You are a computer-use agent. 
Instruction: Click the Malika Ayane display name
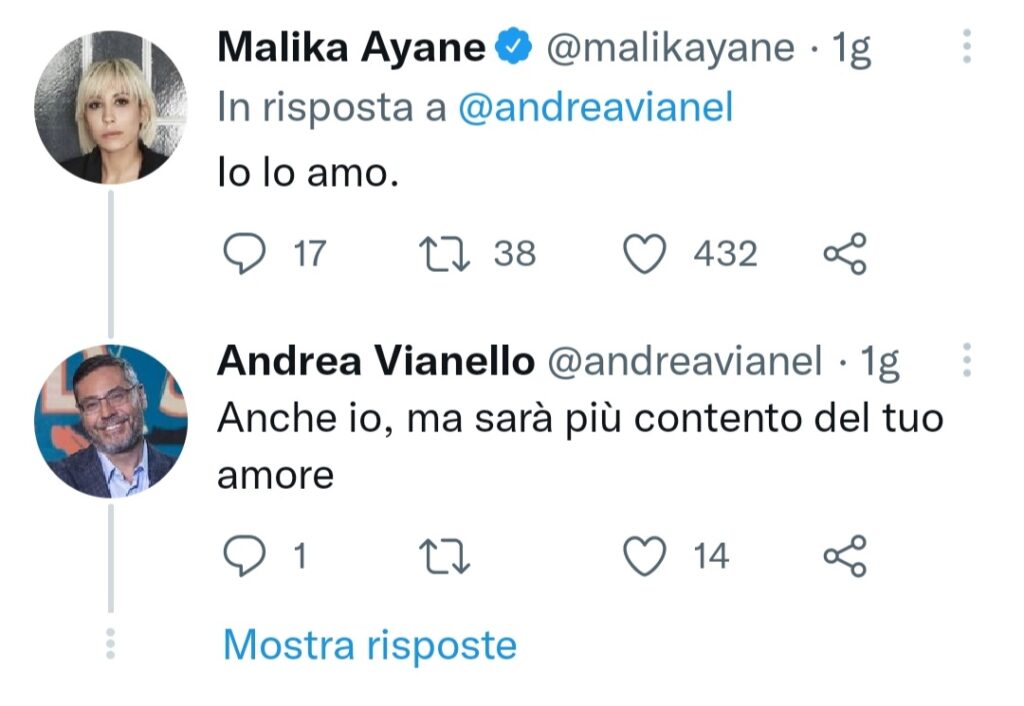pyautogui.click(x=351, y=47)
